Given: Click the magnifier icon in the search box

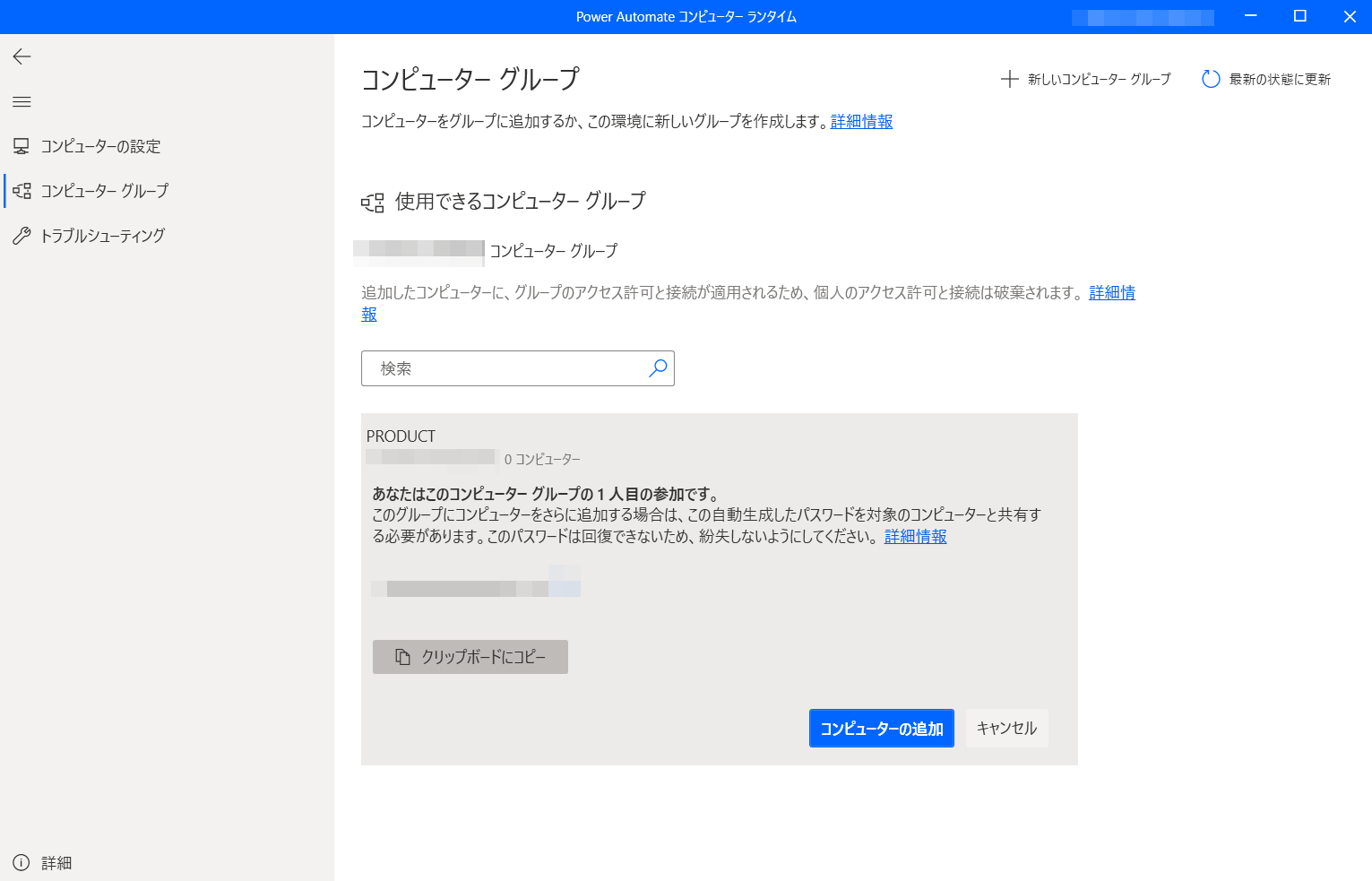Looking at the screenshot, I should coord(657,367).
